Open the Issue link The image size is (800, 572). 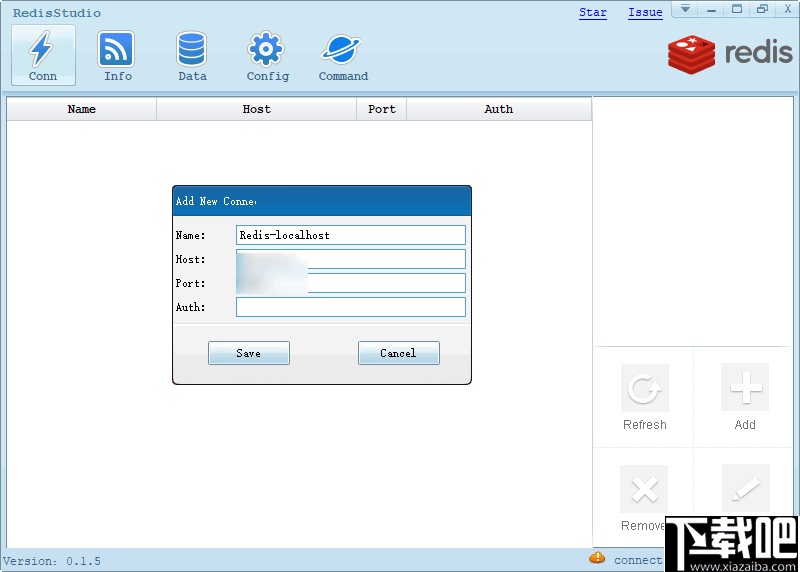click(x=645, y=12)
